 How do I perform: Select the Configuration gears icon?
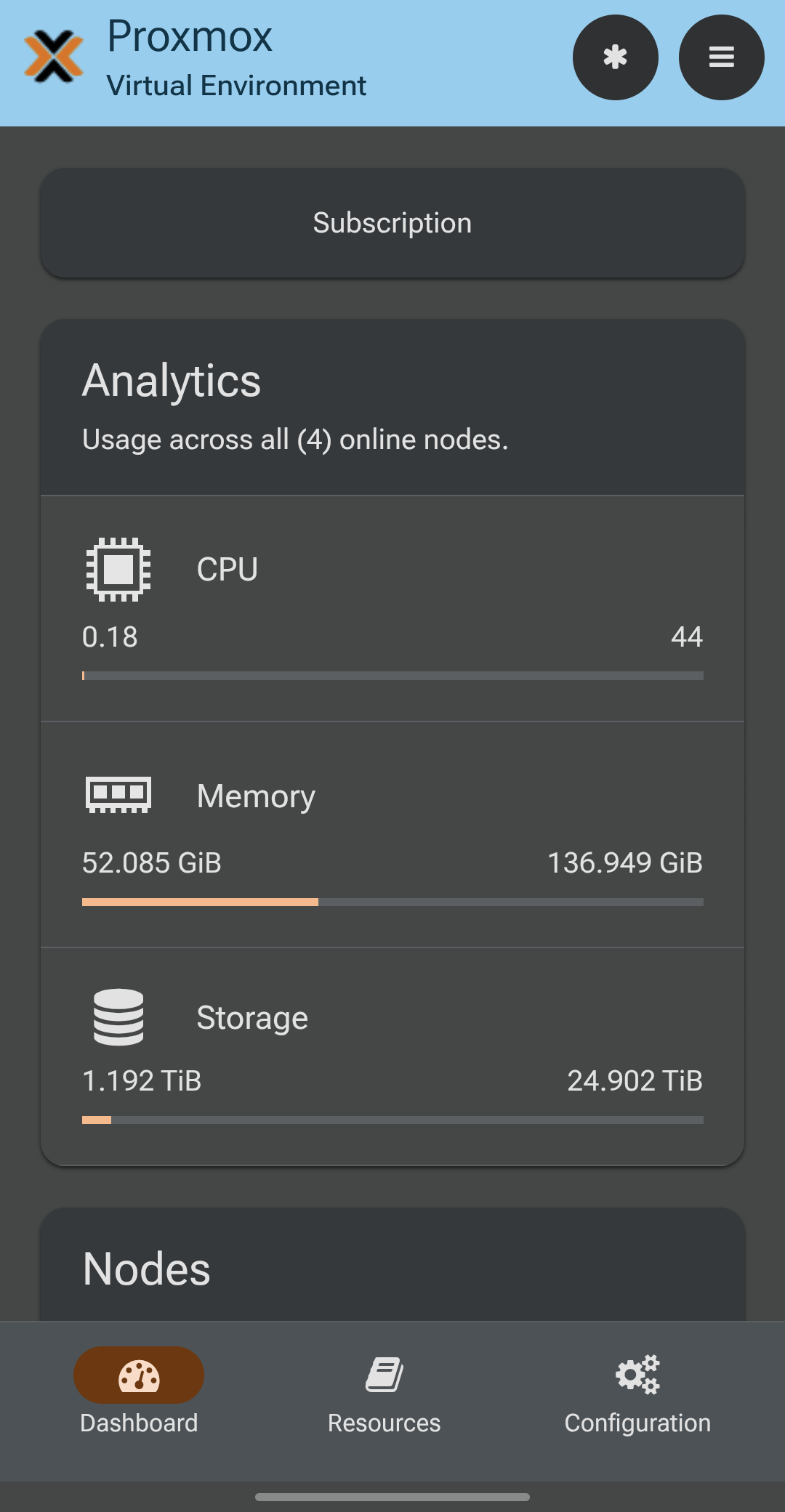click(x=637, y=1375)
